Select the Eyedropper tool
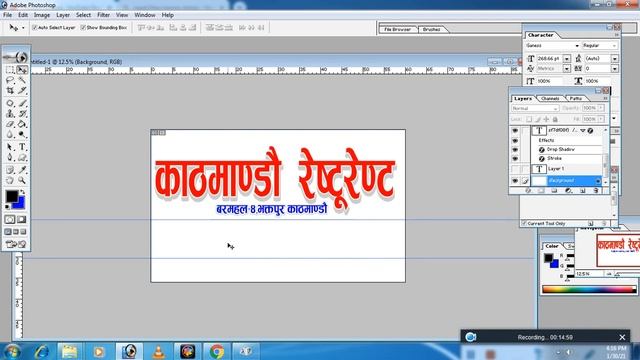 [22, 170]
